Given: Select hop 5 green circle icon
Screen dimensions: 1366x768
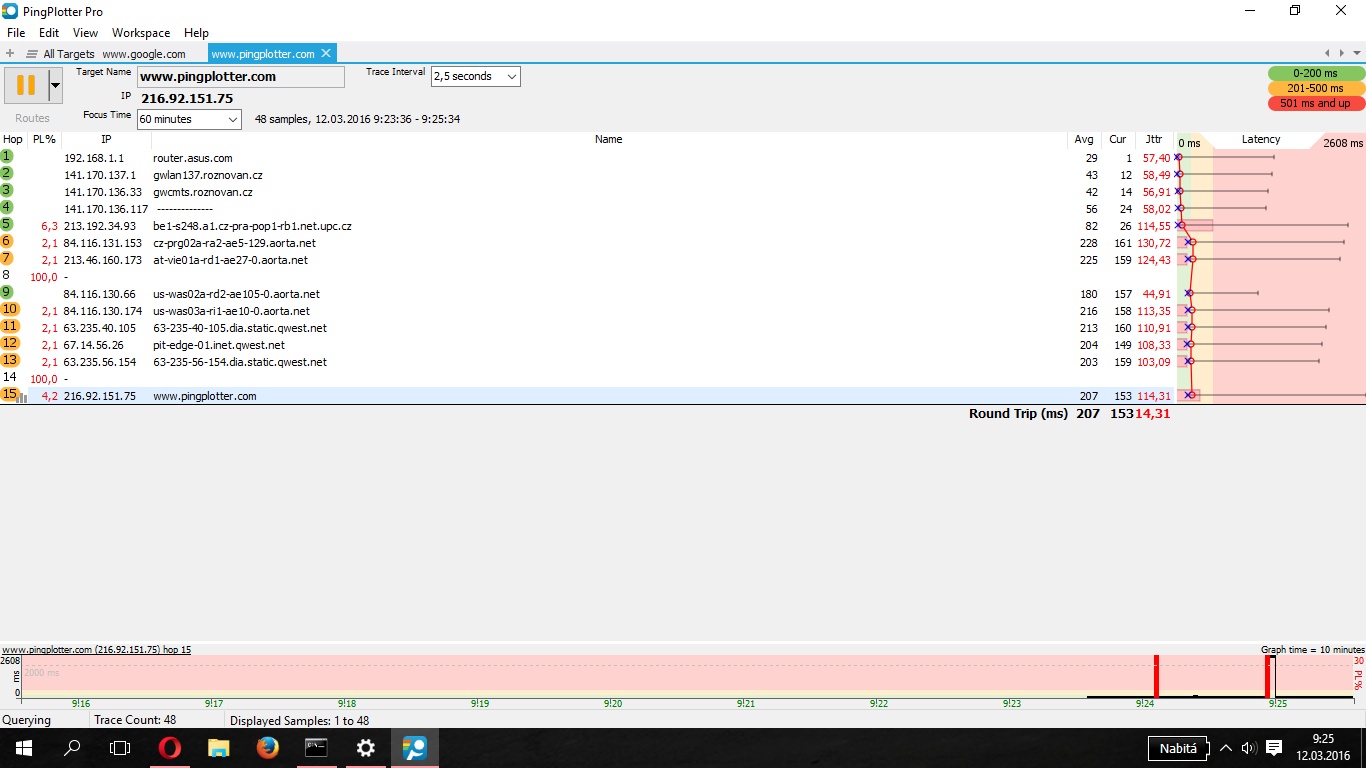Looking at the screenshot, I should (7, 225).
